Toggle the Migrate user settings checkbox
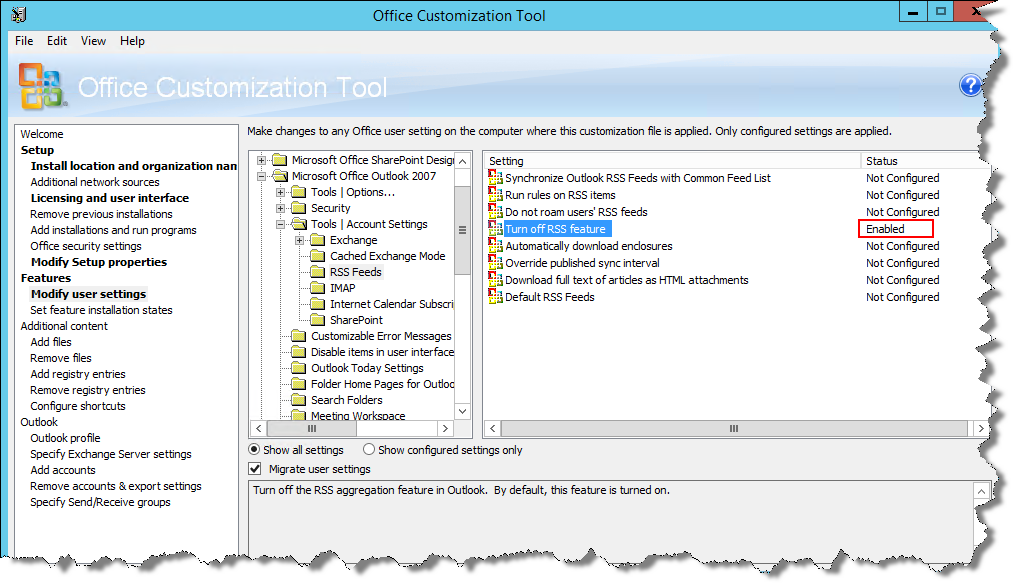The width and height of the screenshot is (1013, 583). pyautogui.click(x=255, y=469)
